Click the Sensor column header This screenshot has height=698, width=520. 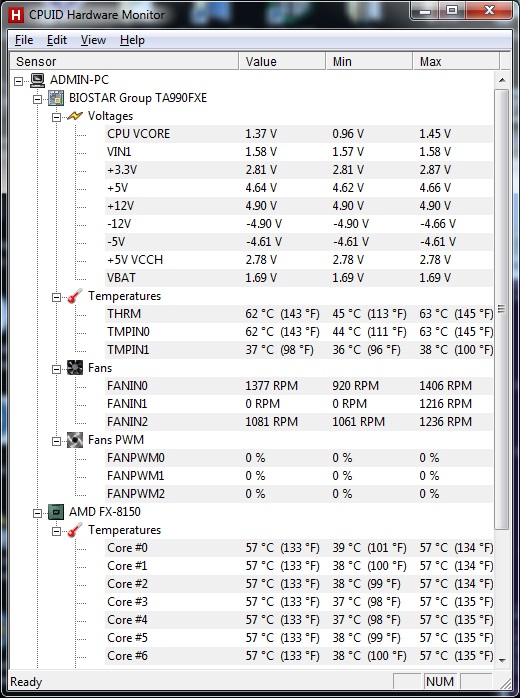124,61
